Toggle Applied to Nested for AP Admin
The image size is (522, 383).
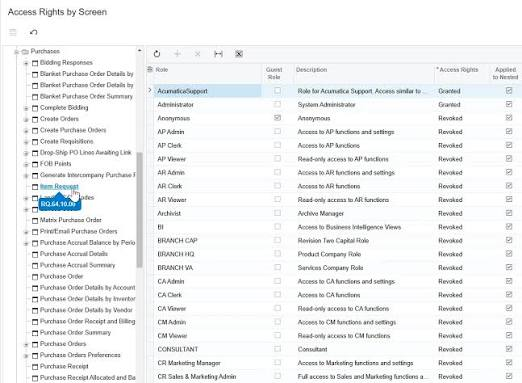click(x=509, y=131)
